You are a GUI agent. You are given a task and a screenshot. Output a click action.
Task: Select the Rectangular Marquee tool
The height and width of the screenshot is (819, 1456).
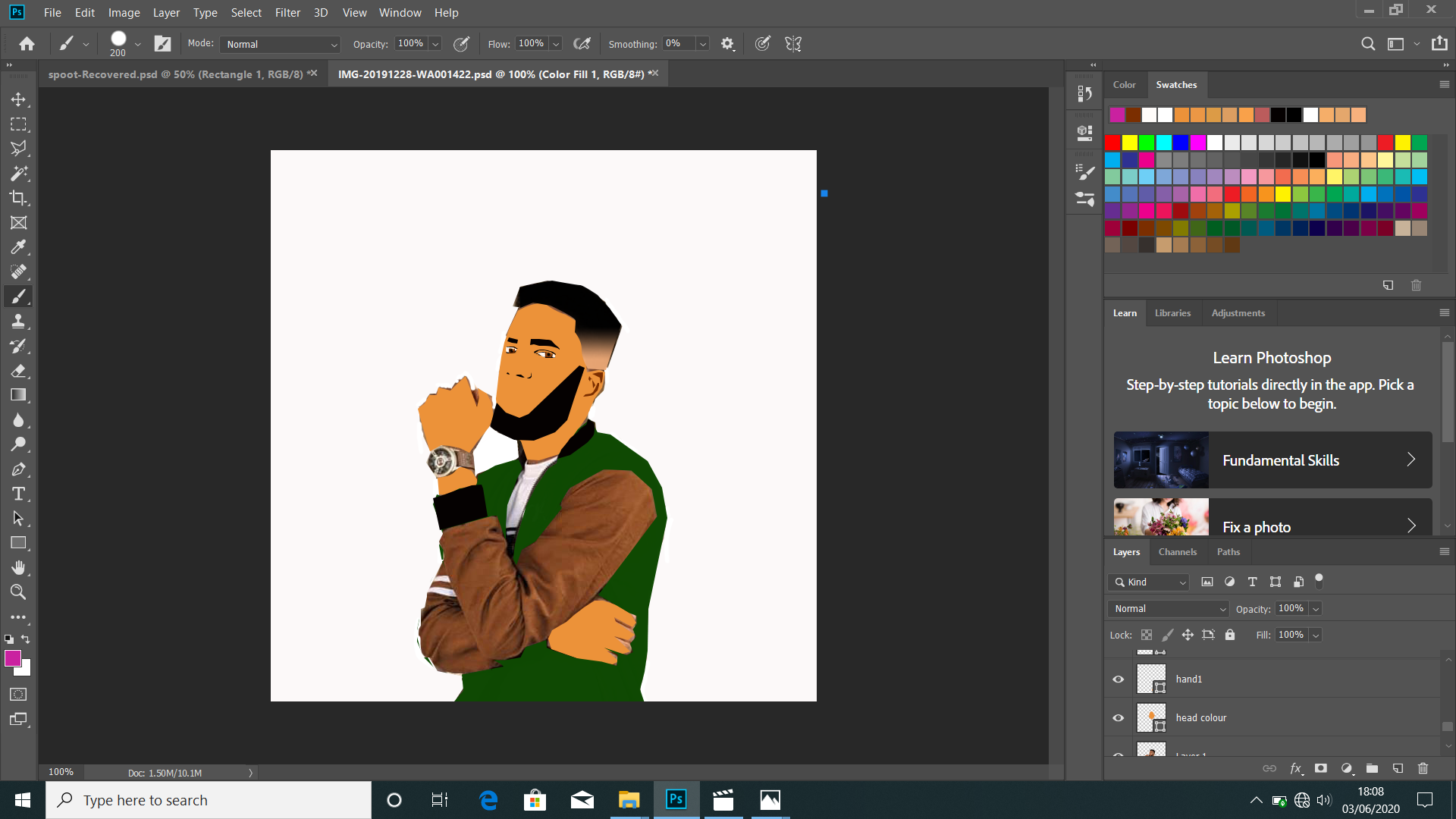18,124
